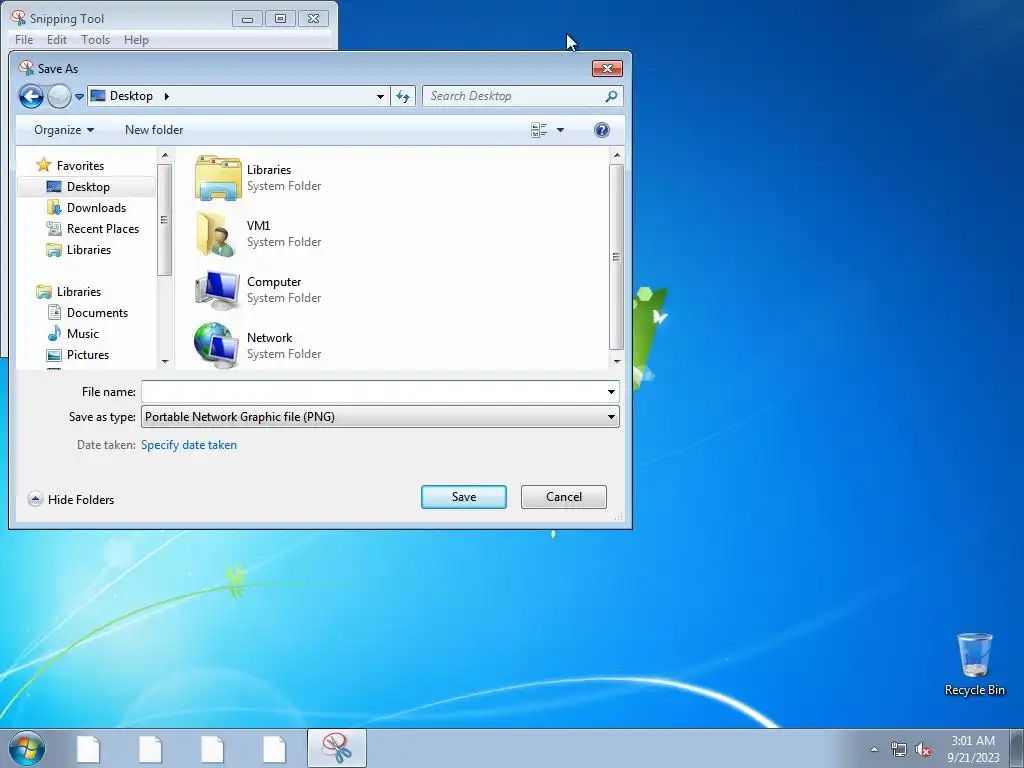Open the Recycle Bin desktop icon
Image resolution: width=1024 pixels, height=768 pixels.
pyautogui.click(x=974, y=664)
